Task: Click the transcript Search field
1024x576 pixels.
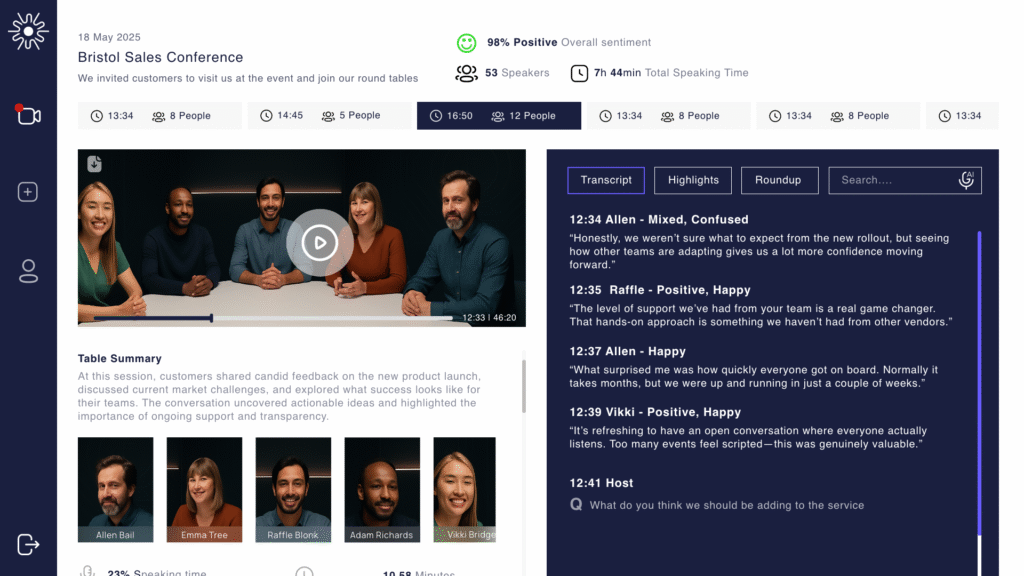Action: click(x=905, y=180)
